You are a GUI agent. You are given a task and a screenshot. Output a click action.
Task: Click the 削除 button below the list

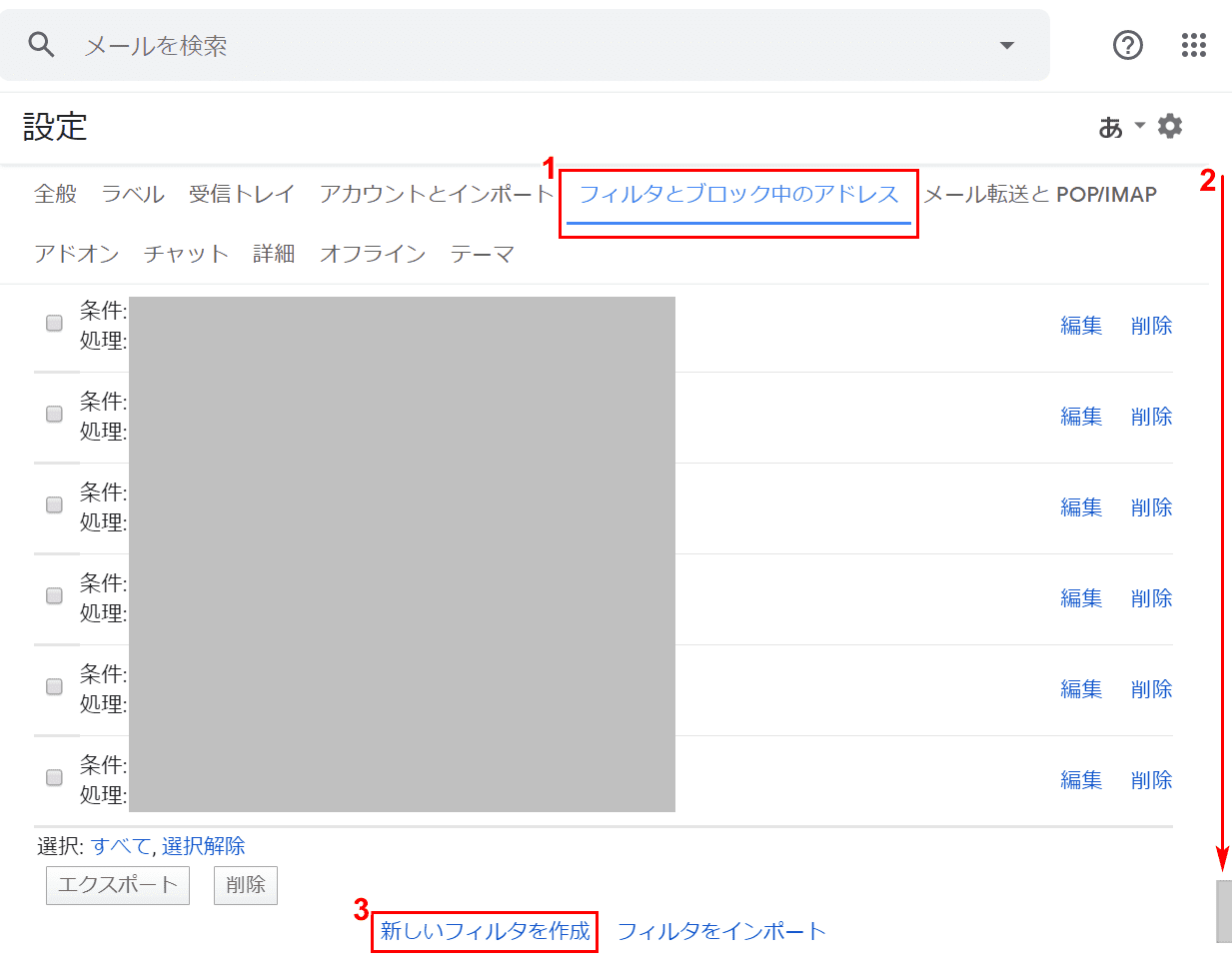click(x=246, y=885)
